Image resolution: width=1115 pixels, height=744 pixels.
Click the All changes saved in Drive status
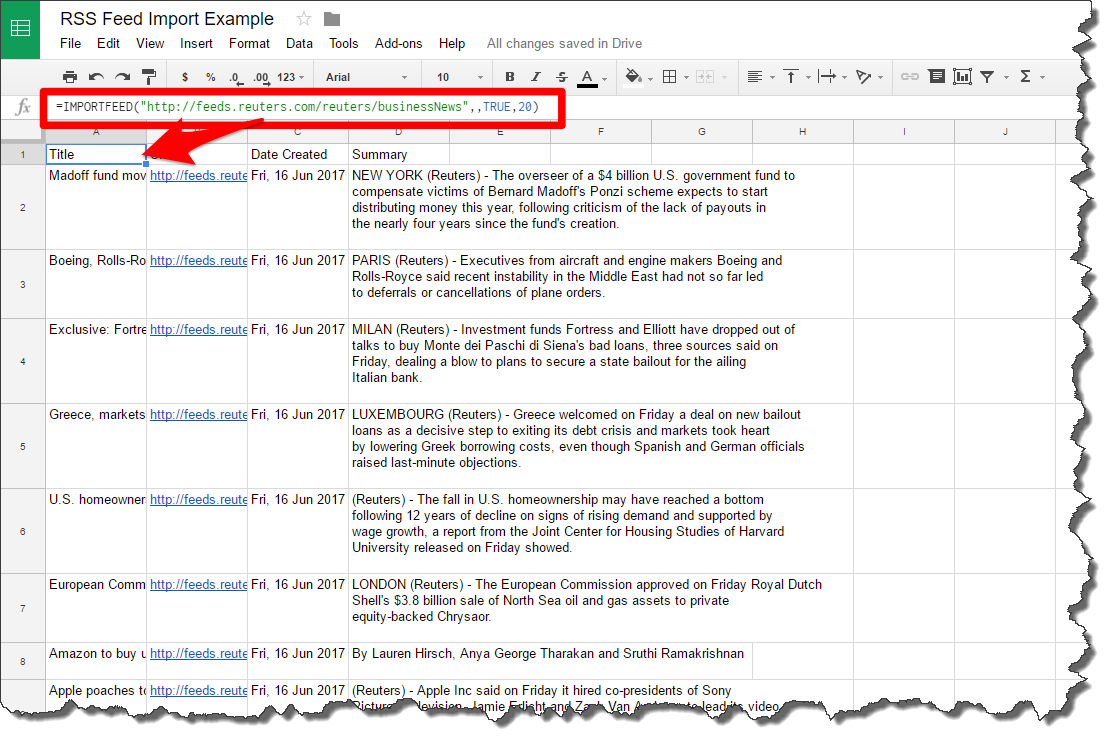point(564,43)
